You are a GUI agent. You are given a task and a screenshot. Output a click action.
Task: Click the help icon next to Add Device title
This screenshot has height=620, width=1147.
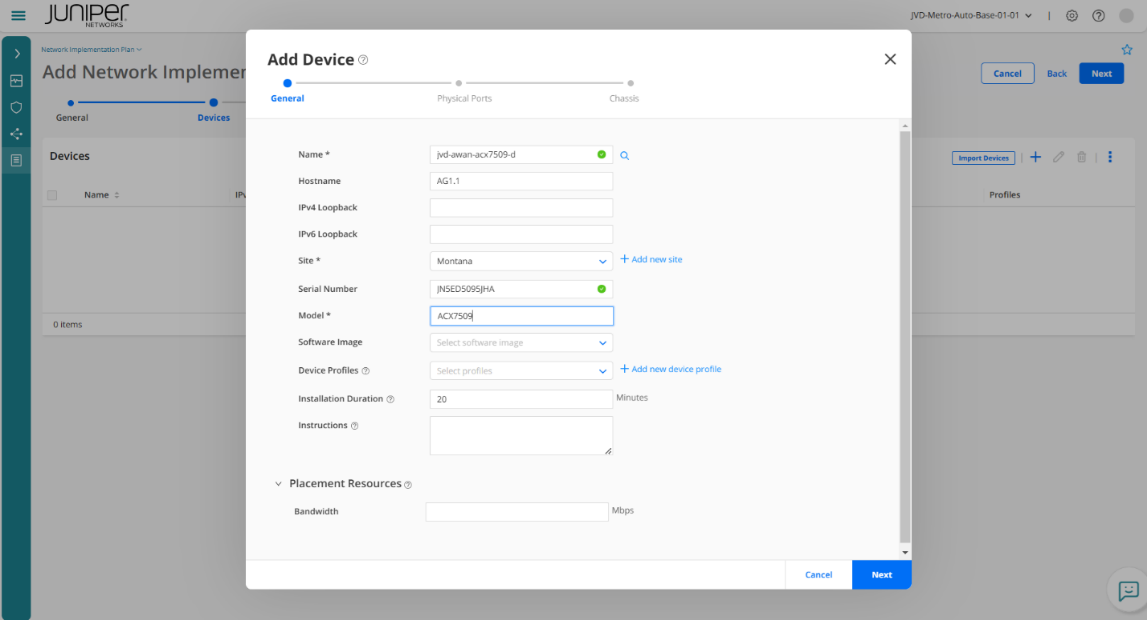tap(363, 60)
